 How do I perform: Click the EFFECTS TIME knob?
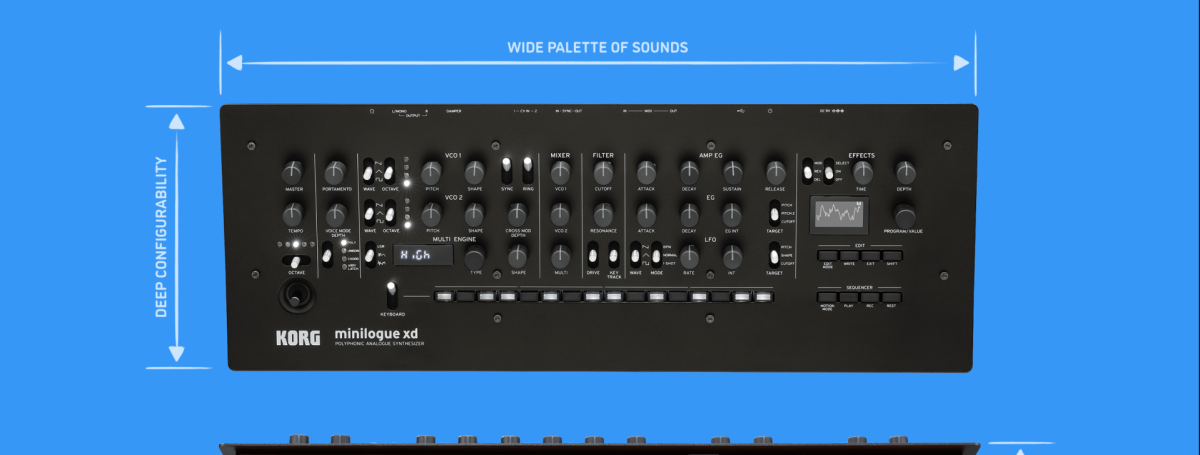(862, 171)
